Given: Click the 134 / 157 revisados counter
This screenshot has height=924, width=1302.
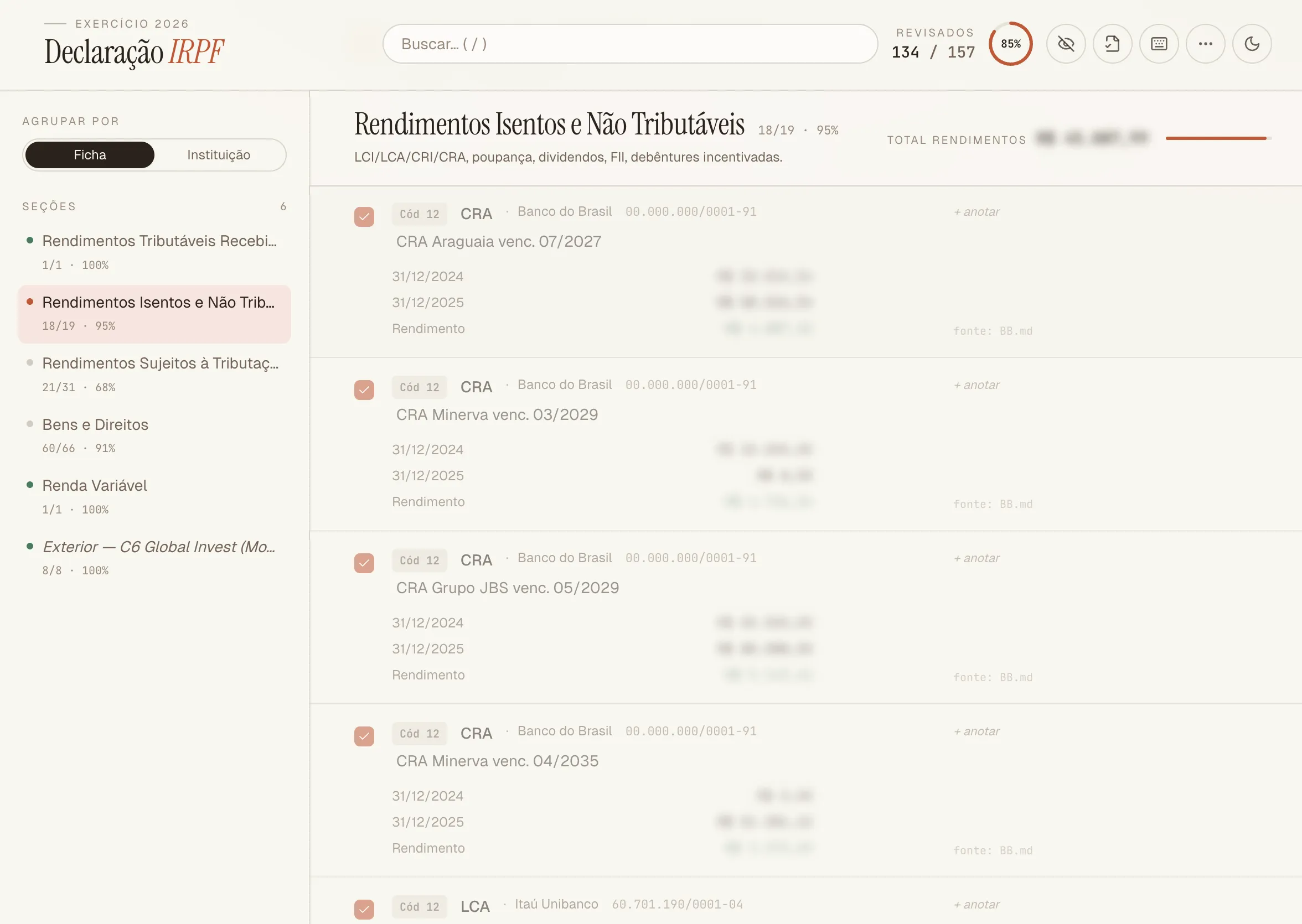Looking at the screenshot, I should tap(933, 52).
